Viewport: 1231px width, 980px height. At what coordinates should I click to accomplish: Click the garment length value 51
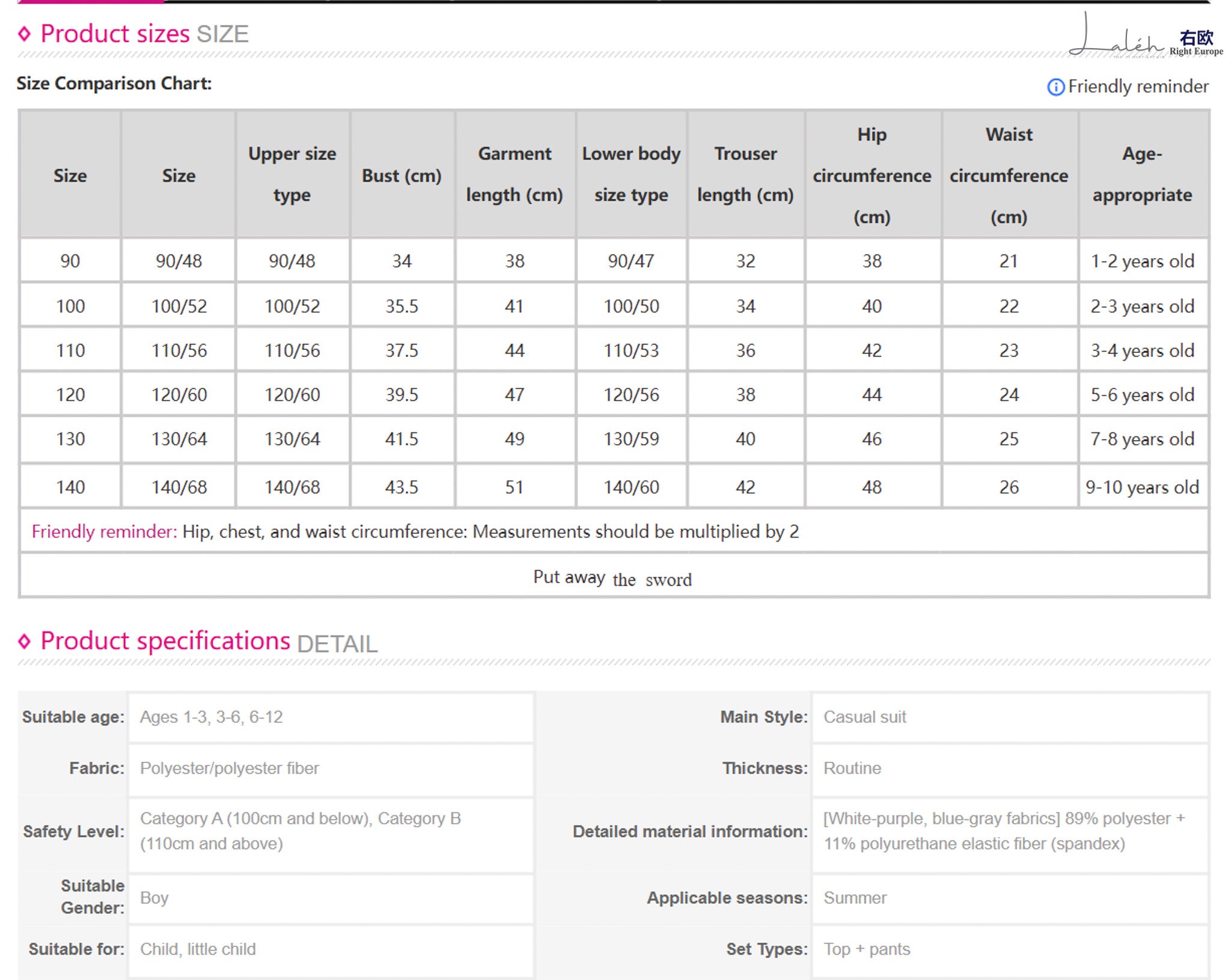point(515,487)
